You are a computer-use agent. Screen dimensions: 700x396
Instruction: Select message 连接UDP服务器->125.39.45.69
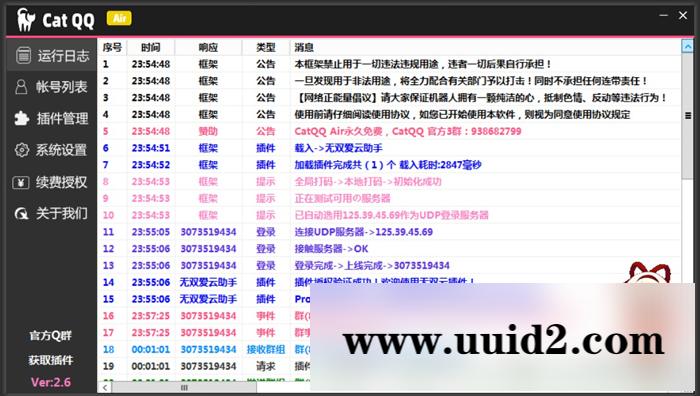click(x=363, y=232)
